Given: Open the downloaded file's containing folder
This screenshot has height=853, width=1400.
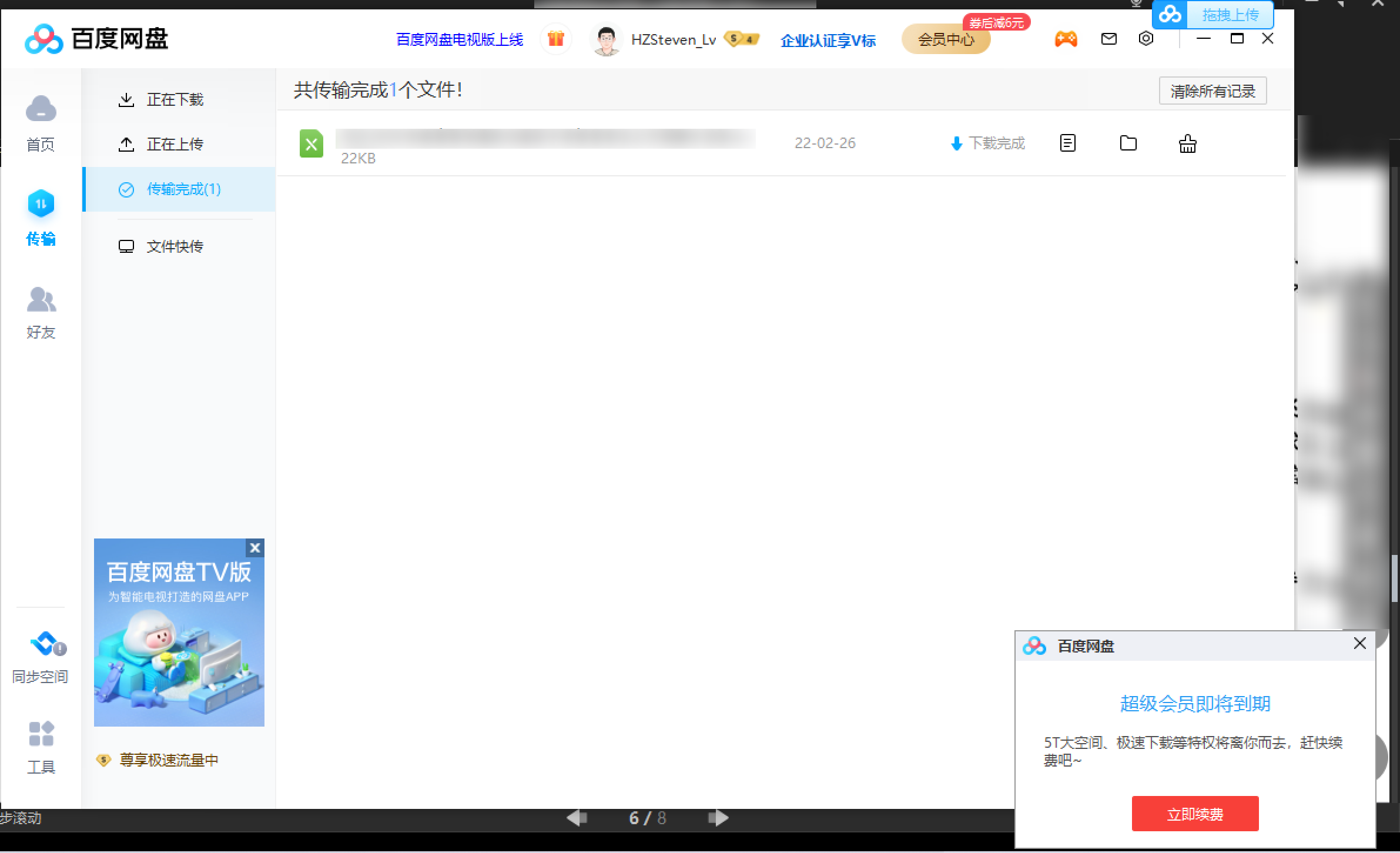Looking at the screenshot, I should tap(1128, 143).
